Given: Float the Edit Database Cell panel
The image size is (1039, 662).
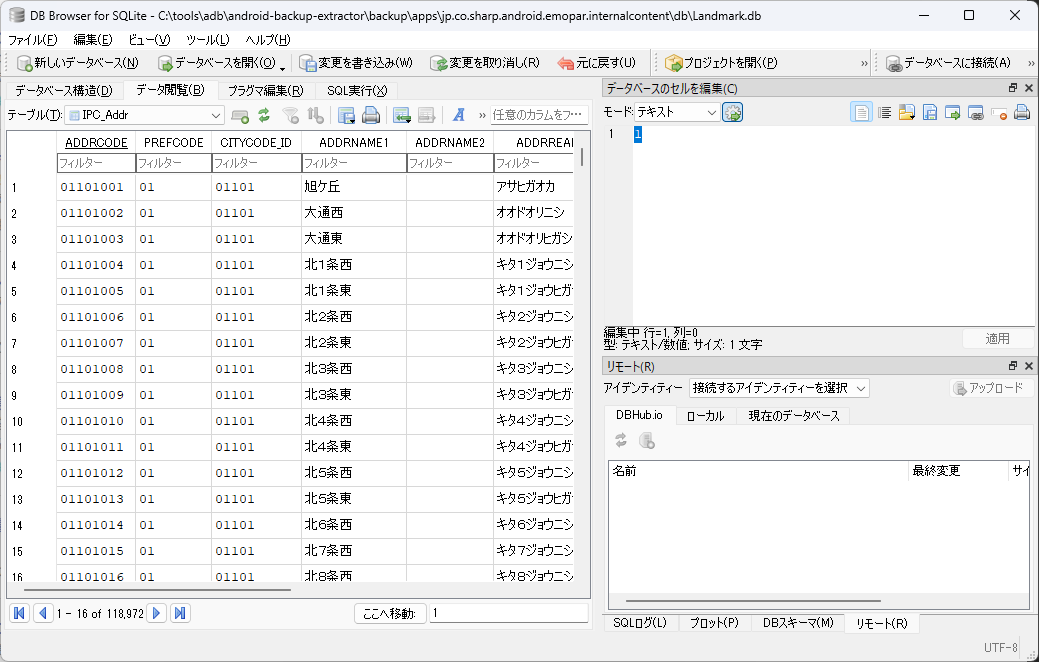Looking at the screenshot, I should (1013, 88).
